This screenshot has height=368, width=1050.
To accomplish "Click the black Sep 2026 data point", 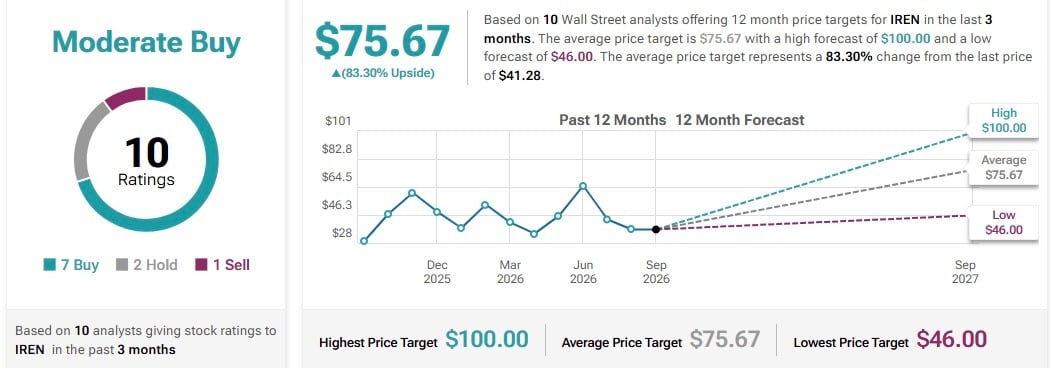I will 656,229.
